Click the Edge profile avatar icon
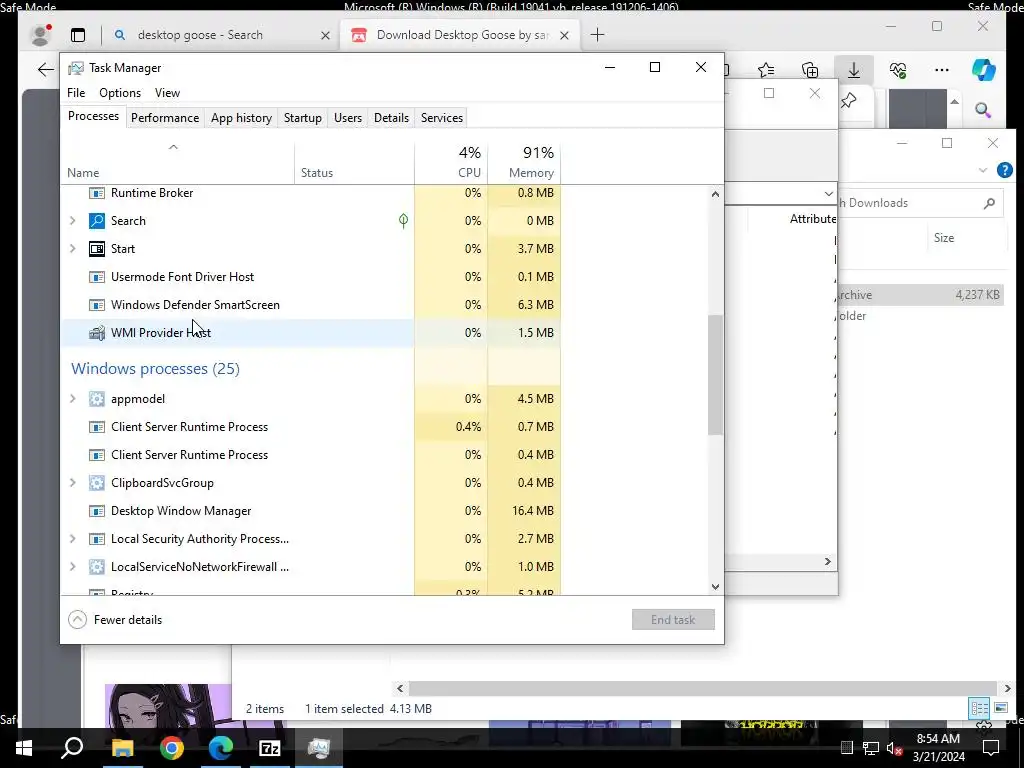 click(x=41, y=35)
